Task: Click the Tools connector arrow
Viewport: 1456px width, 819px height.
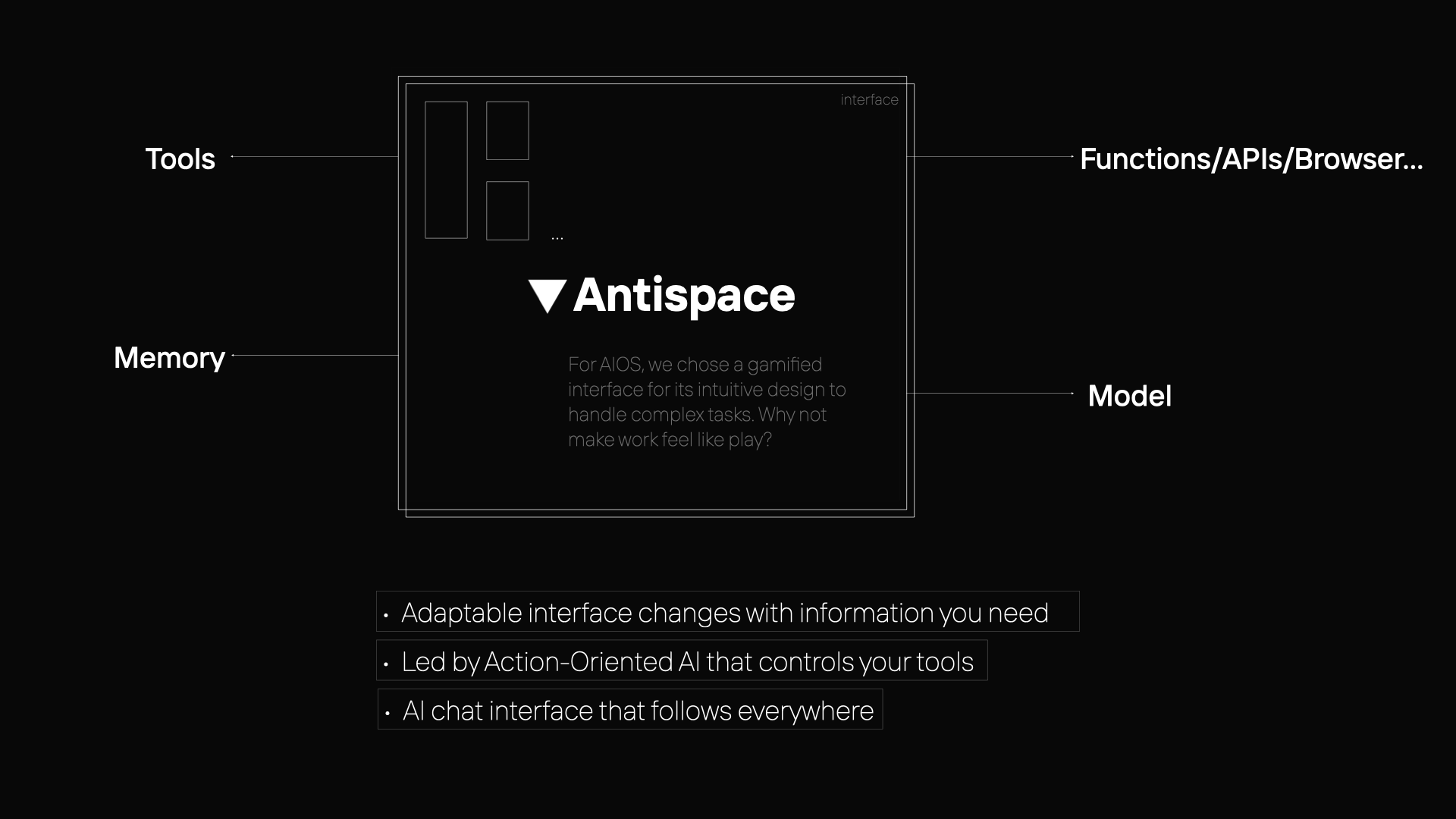Action: pos(232,158)
